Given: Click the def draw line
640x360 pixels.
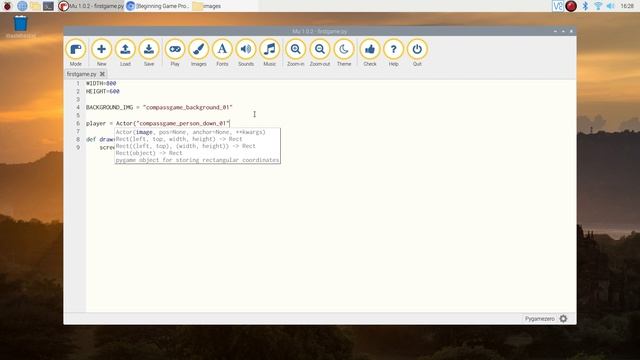Looking at the screenshot, I should (100, 139).
